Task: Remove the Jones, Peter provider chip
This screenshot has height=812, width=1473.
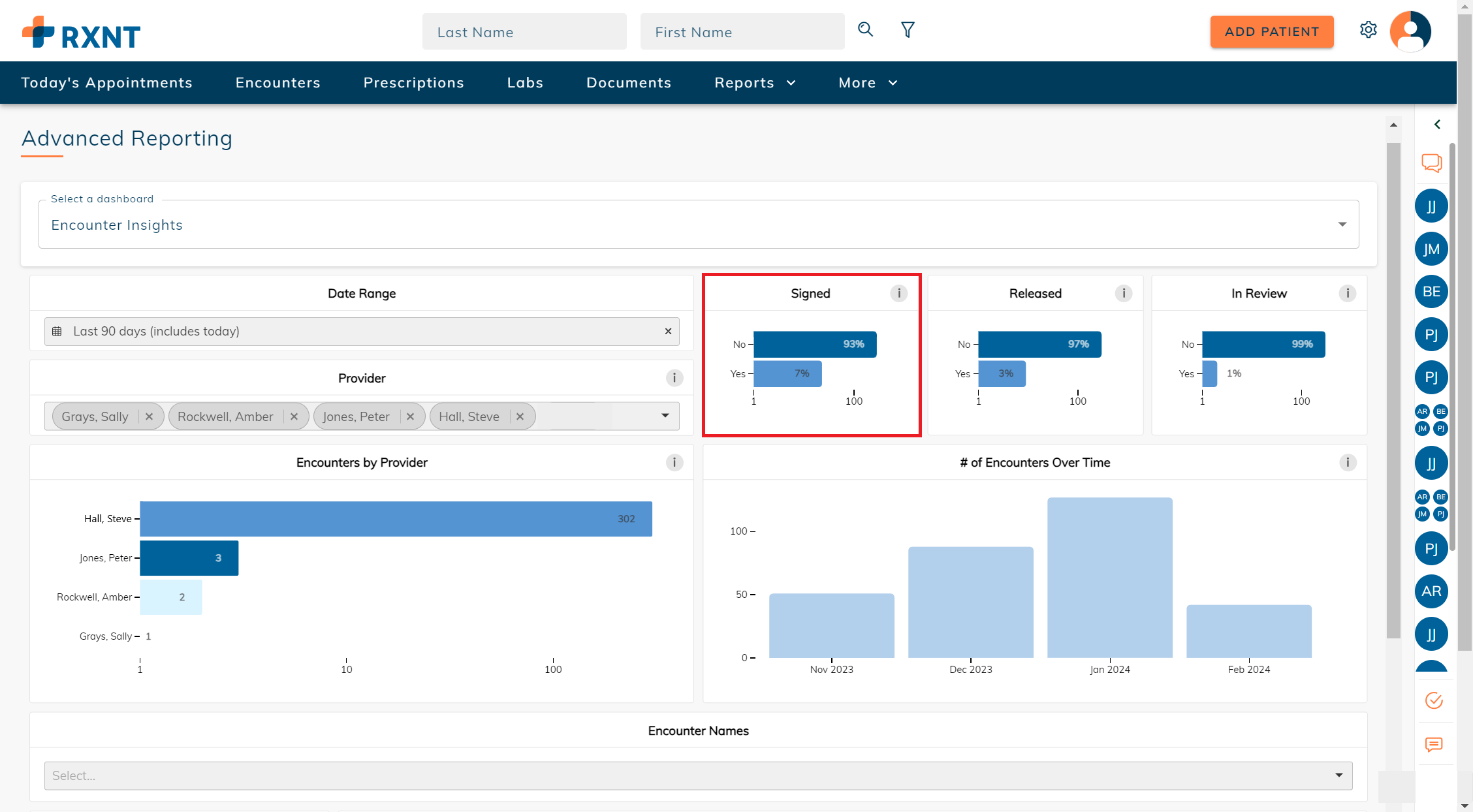Action: pos(410,416)
